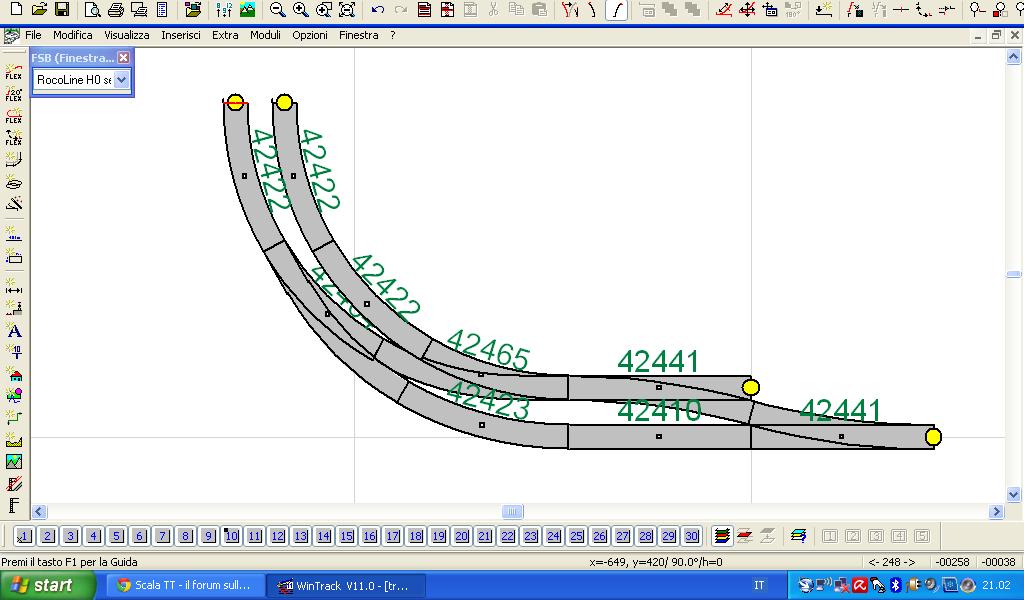Screen dimensions: 1024x600
Task: Open the ? help menu
Action: [392, 35]
